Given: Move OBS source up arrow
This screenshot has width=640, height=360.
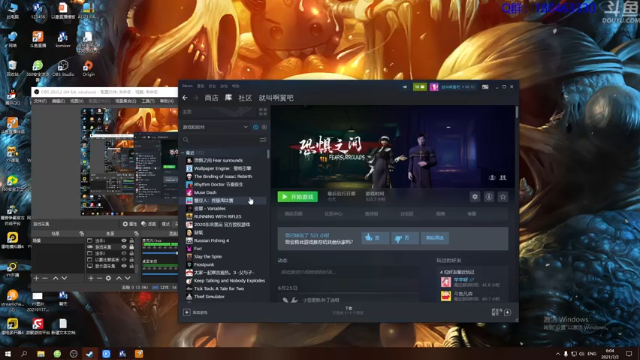Looking at the screenshot, I should coord(119,278).
